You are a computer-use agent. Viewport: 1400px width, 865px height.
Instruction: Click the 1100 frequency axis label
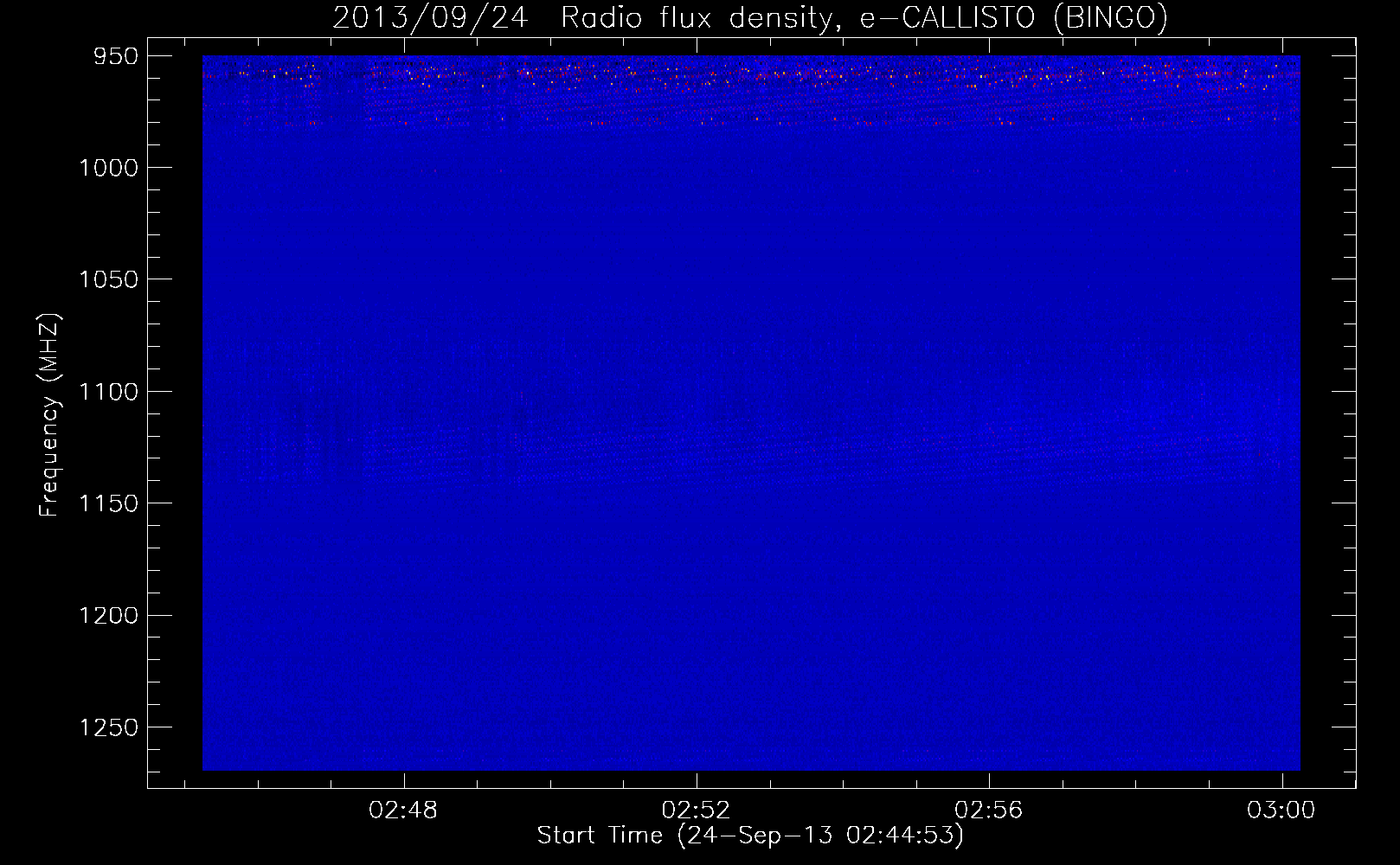coord(109,392)
